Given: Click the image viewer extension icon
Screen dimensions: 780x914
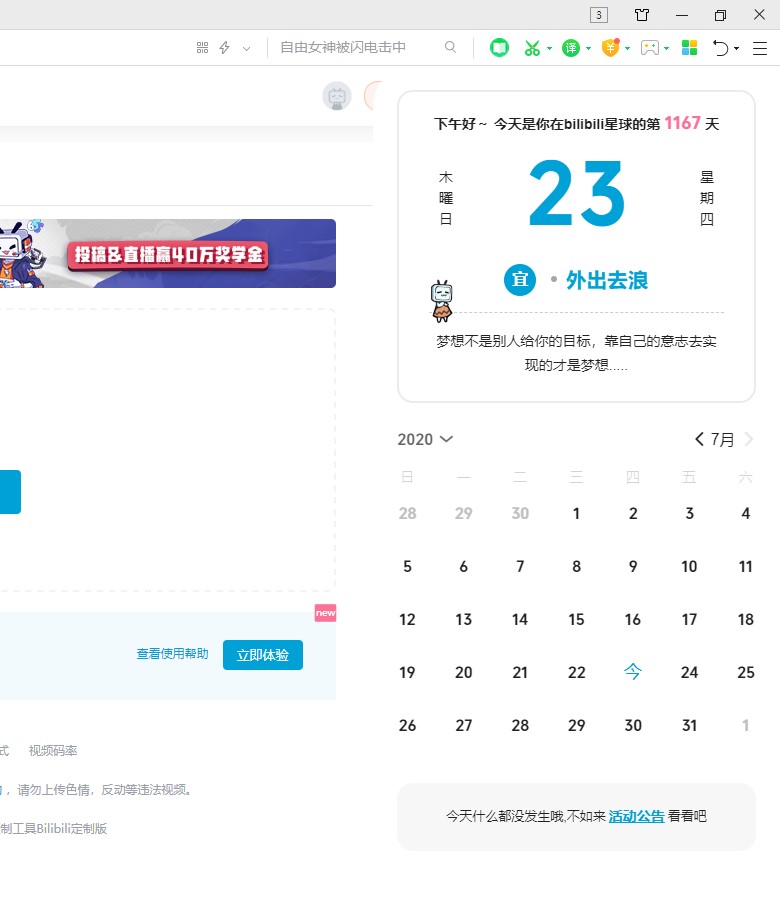Looking at the screenshot, I should pos(649,48).
